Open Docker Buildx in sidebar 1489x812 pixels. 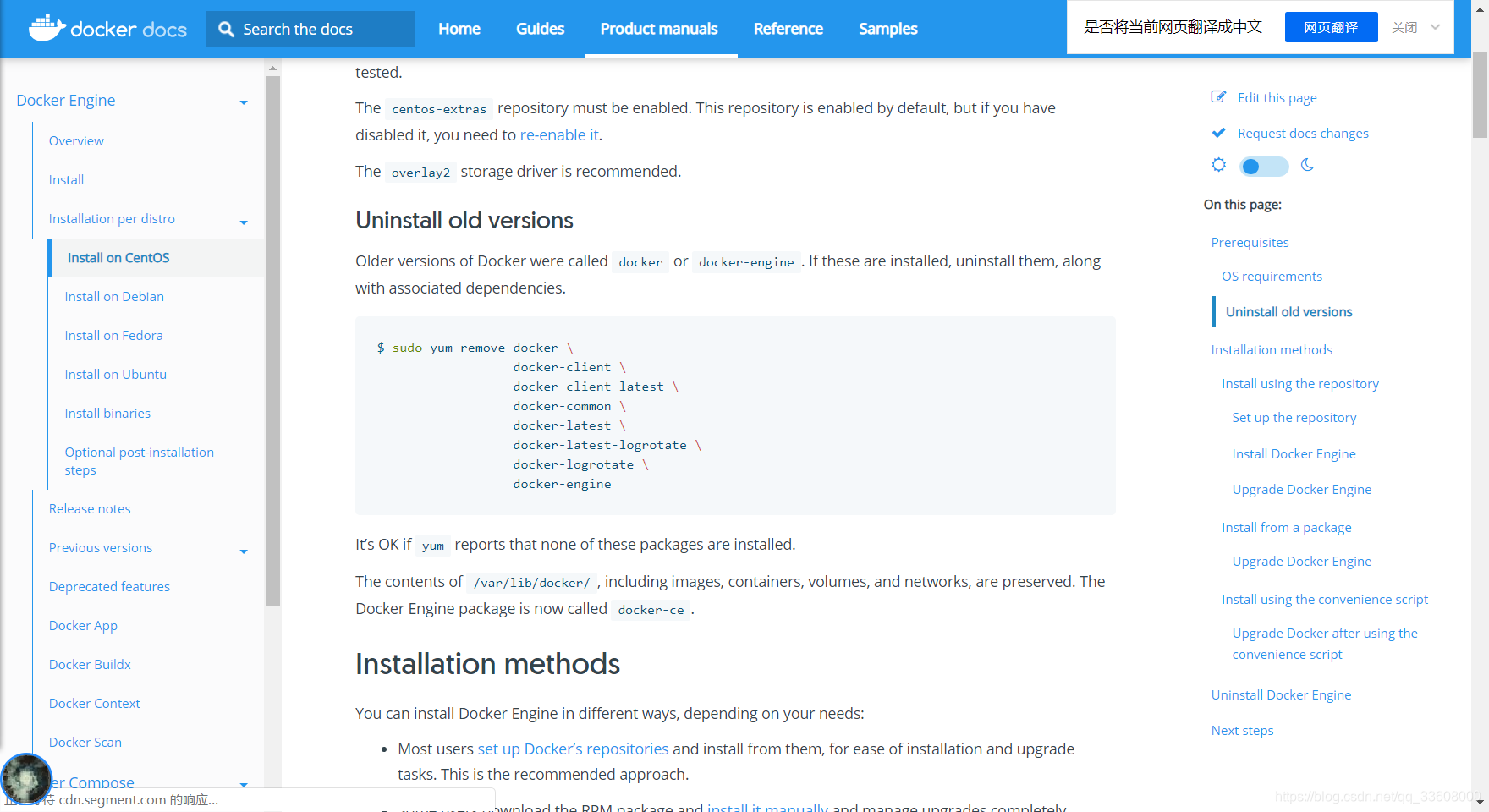[90, 664]
